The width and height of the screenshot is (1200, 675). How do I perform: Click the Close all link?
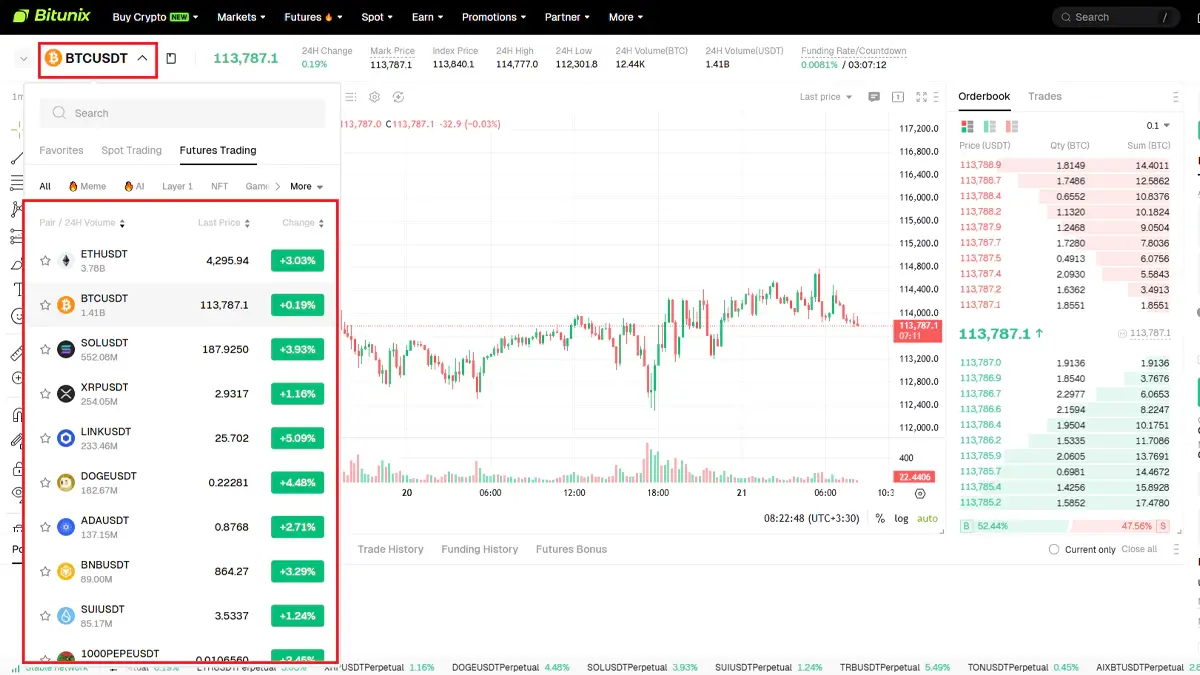(x=1139, y=549)
